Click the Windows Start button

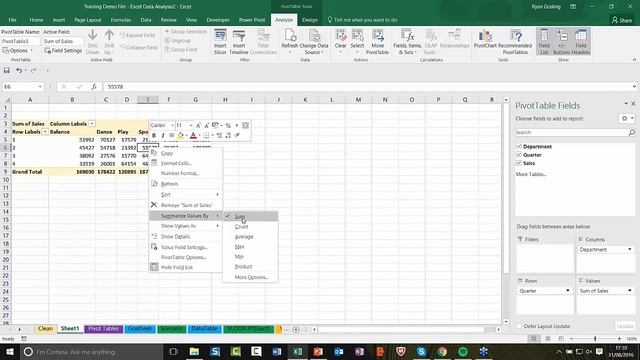[9, 351]
